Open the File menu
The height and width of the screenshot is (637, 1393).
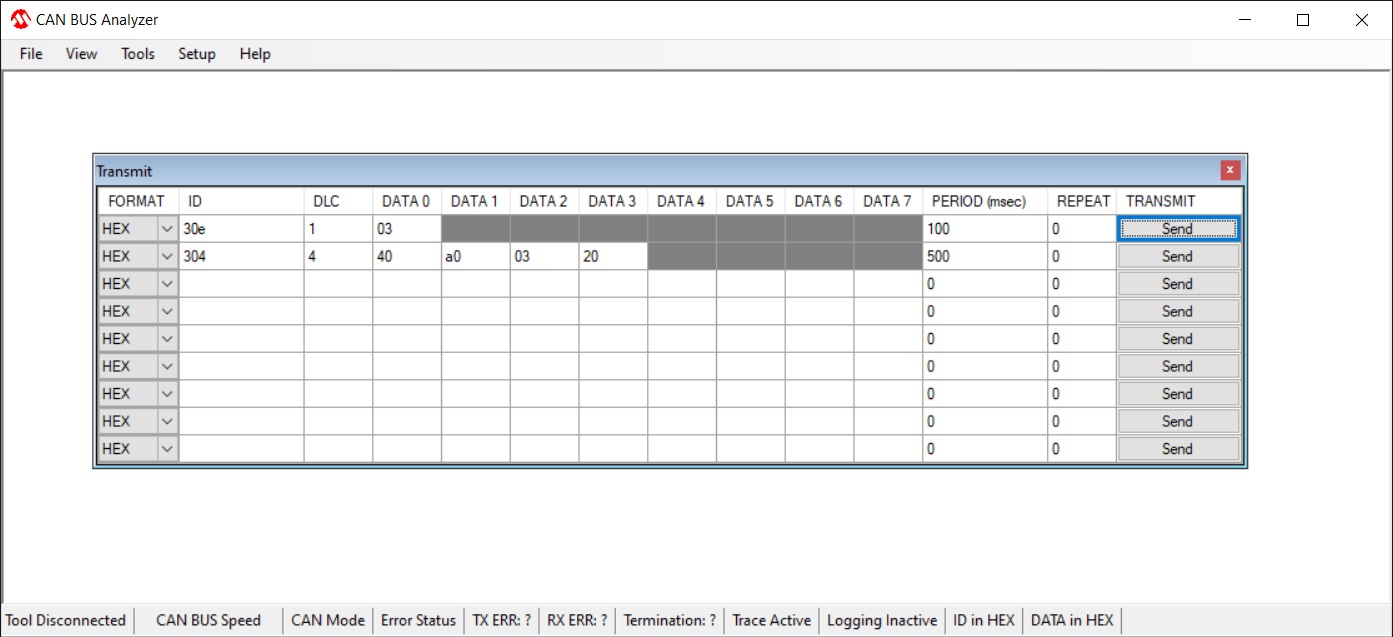tap(31, 54)
